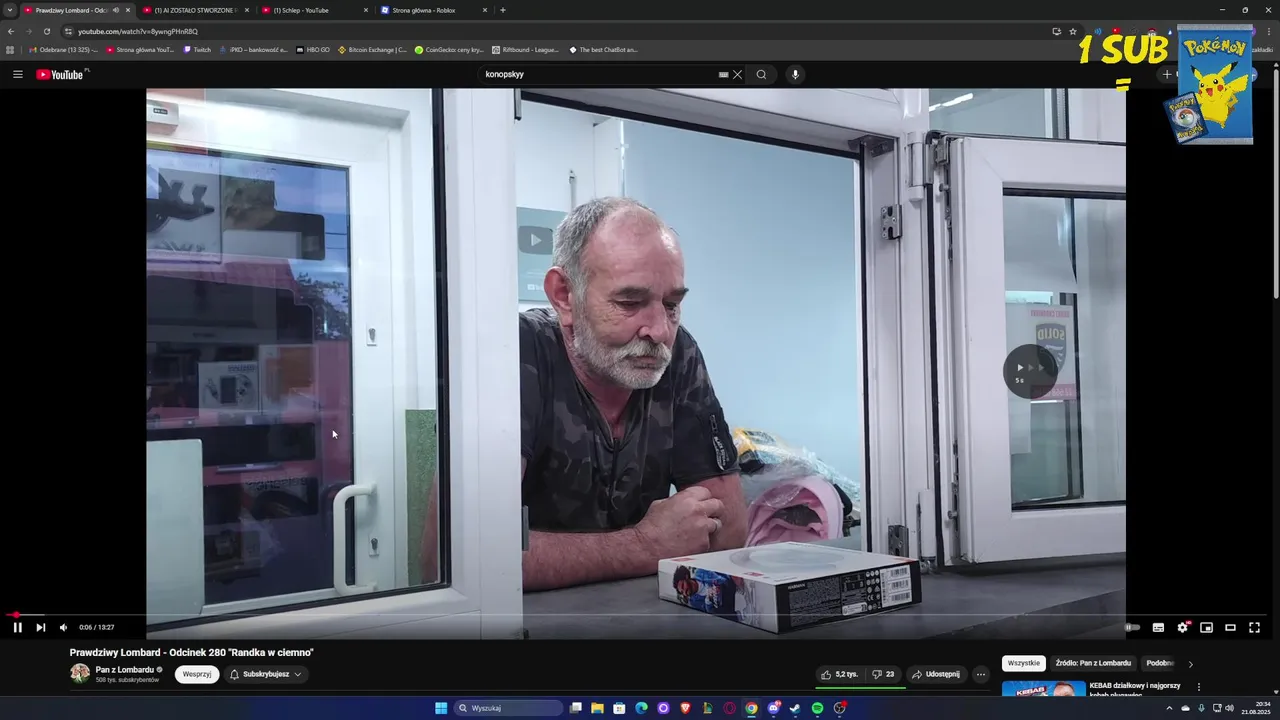
Task: Start voice search with microphone
Action: point(795,74)
